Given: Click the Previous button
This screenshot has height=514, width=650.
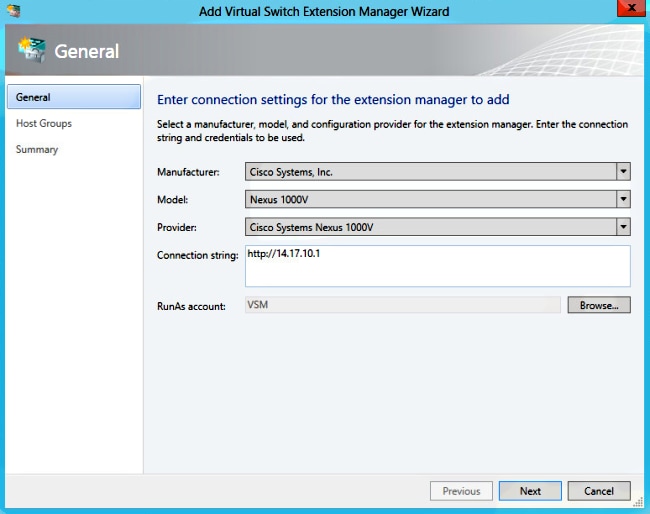Looking at the screenshot, I should 461,491.
